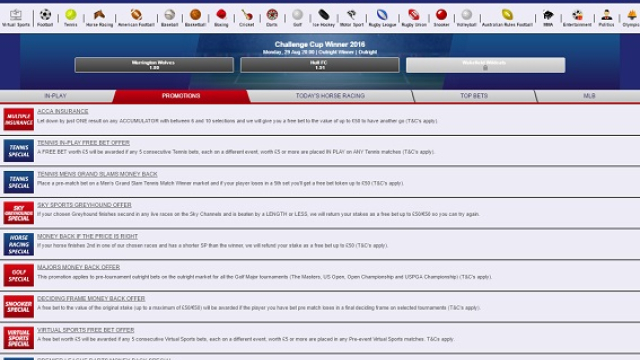The width and height of the screenshot is (640, 360).
Task: Bet on Warrington Wolves odds button
Action: tap(154, 65)
